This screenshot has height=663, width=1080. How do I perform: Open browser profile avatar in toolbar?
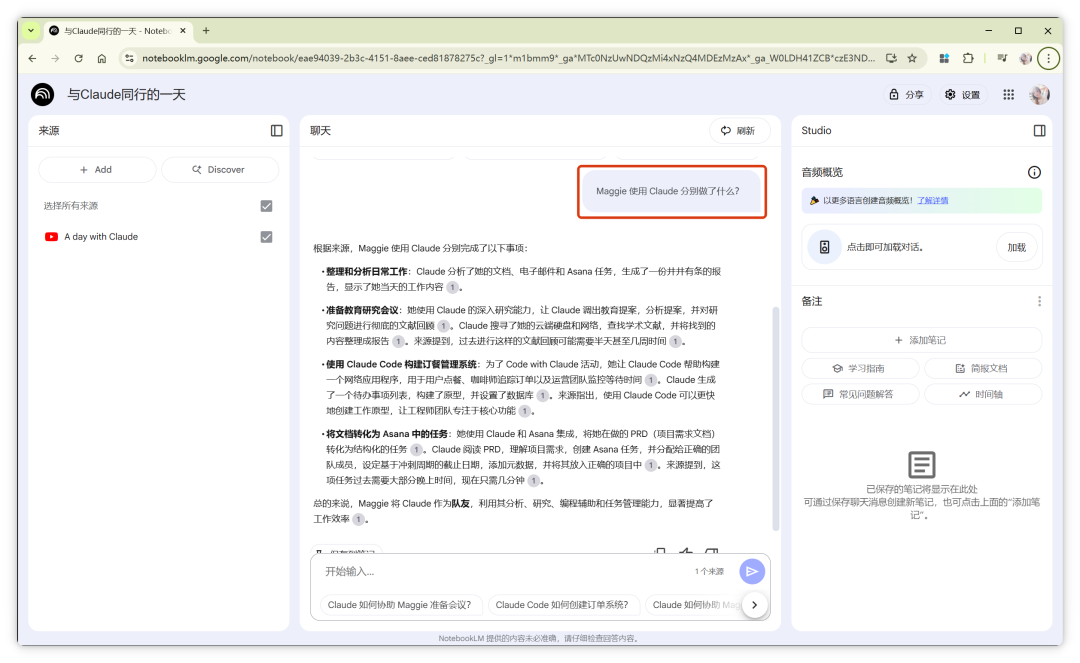1026,59
